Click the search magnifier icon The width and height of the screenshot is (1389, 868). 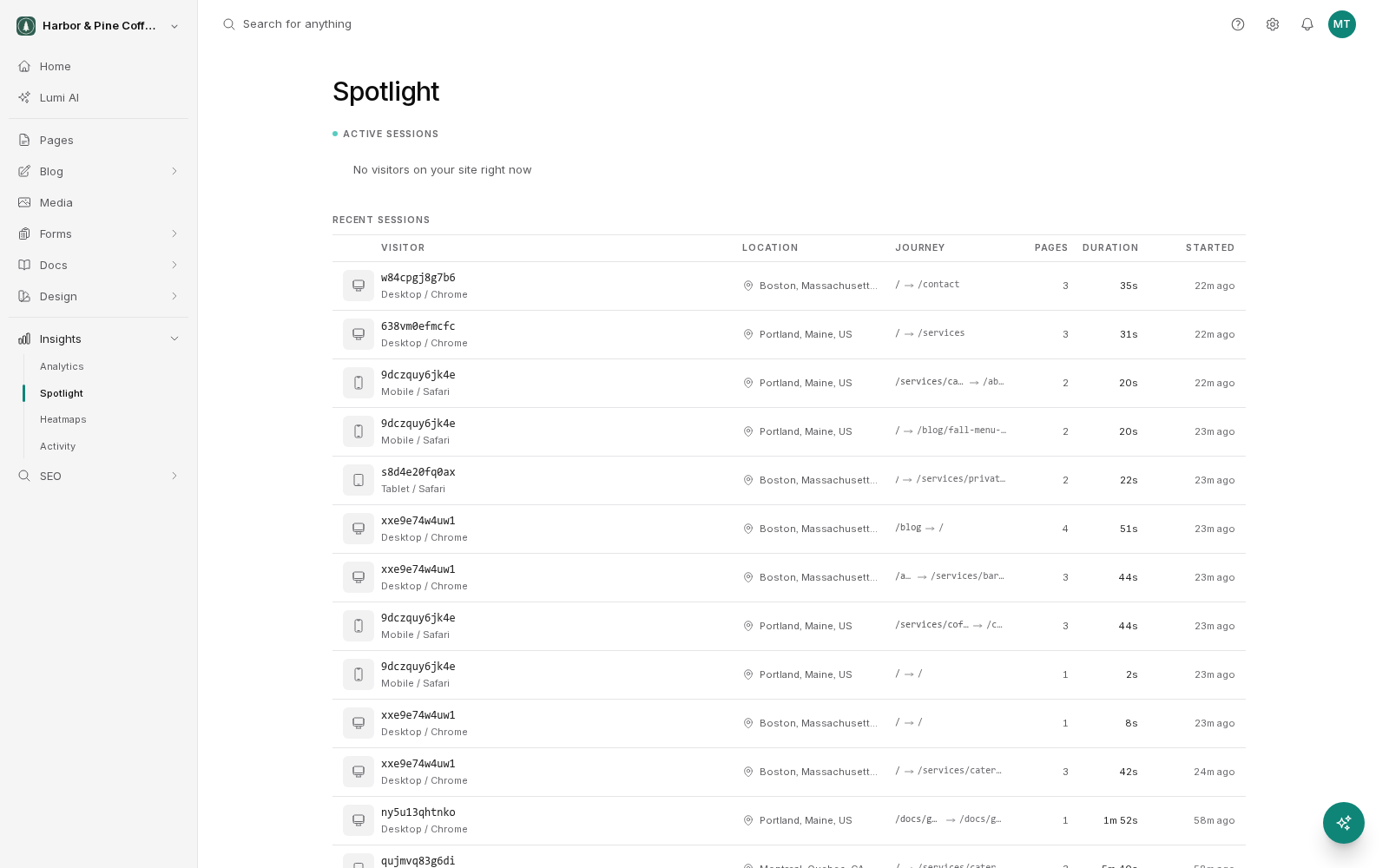[229, 24]
